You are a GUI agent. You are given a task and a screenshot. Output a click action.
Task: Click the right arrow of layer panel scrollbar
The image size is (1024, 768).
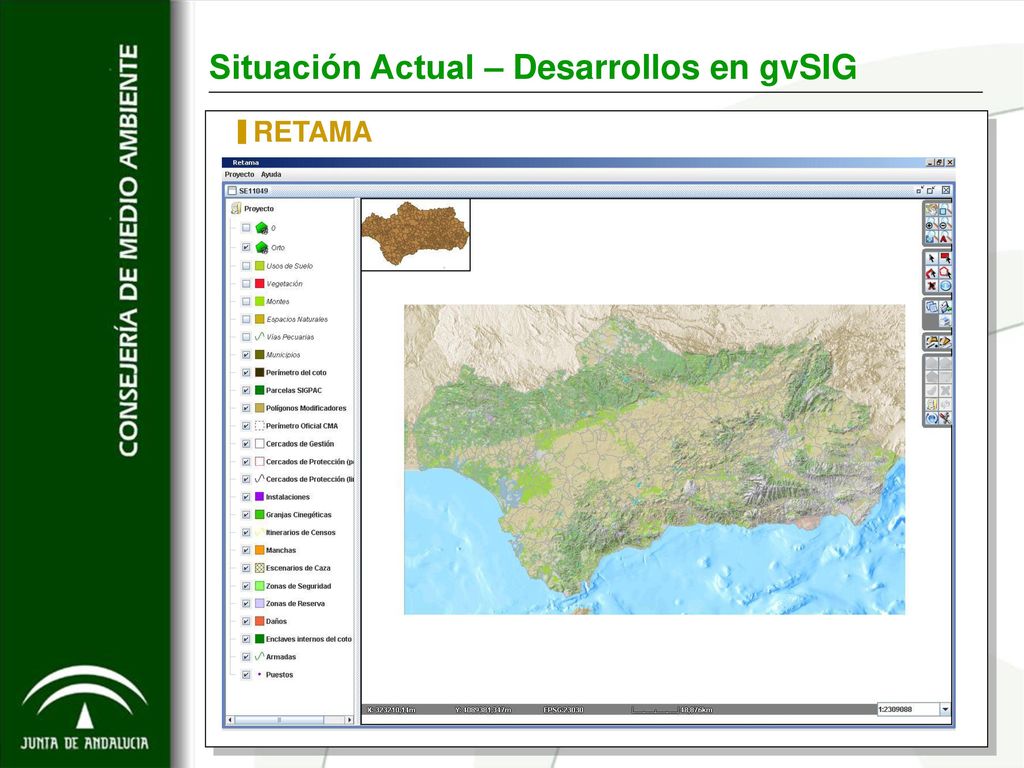(349, 720)
